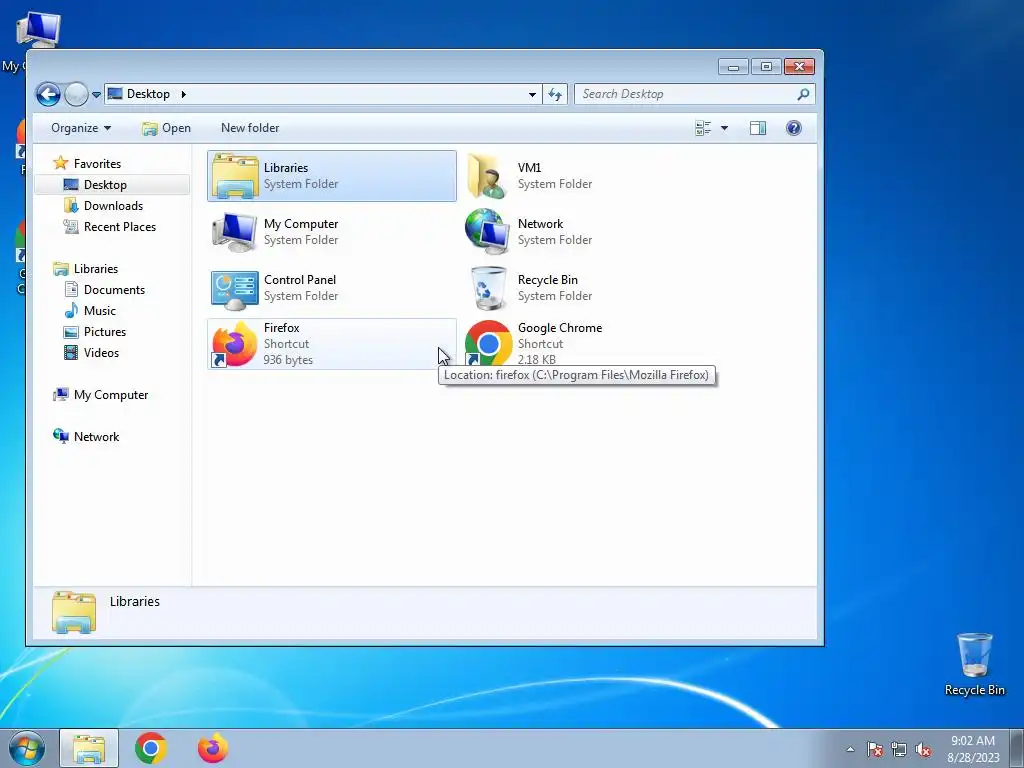Select the Recycle Bin icon in file list
1024x768 pixels.
[x=488, y=287]
